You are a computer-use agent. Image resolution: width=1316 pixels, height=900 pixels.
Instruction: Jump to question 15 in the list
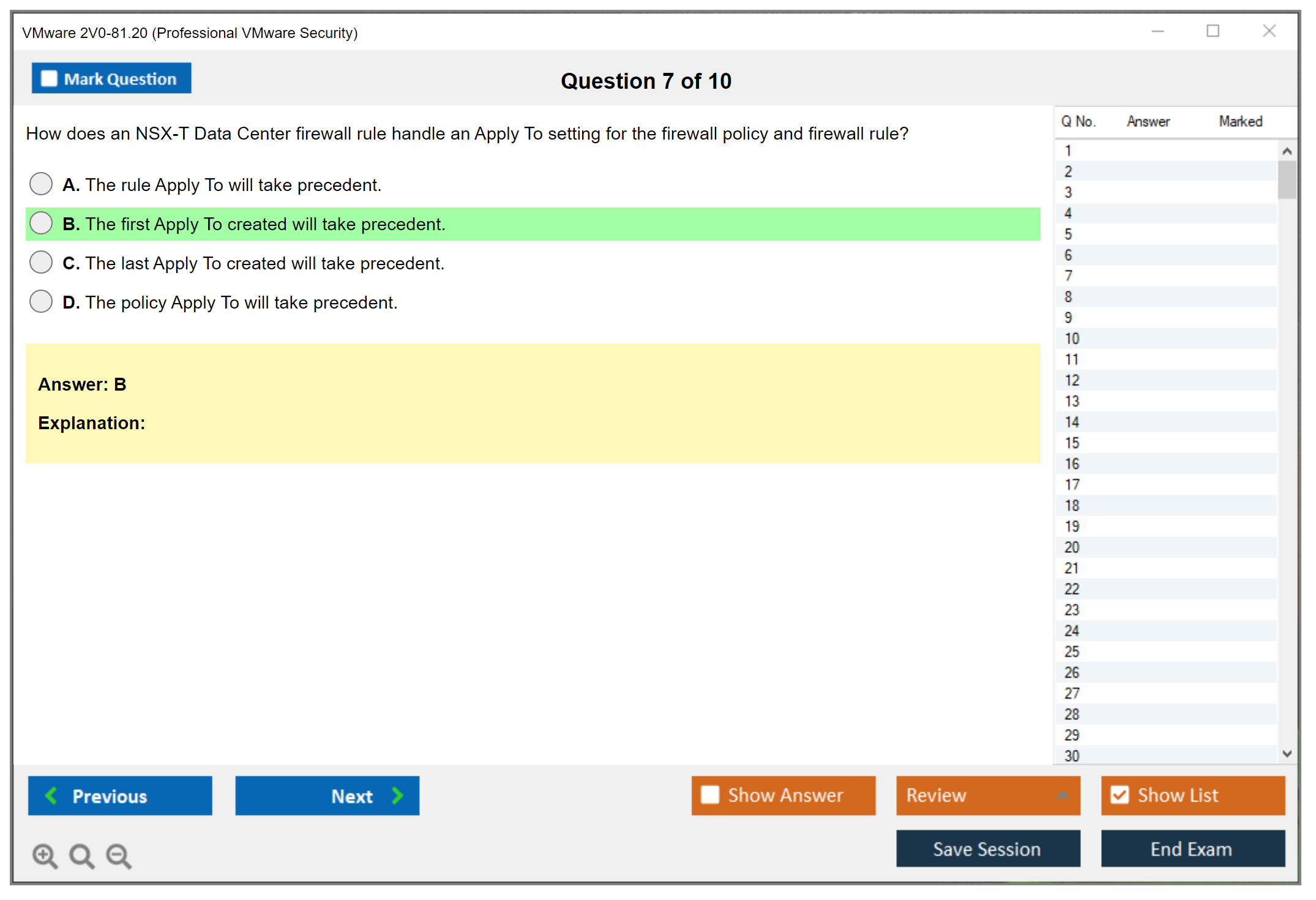[1072, 443]
